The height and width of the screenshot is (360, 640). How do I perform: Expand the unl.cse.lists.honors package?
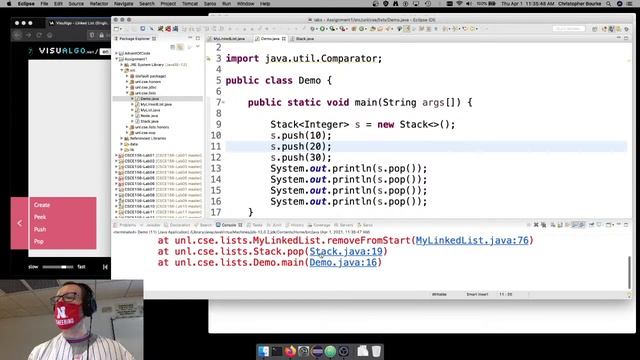tap(127, 127)
